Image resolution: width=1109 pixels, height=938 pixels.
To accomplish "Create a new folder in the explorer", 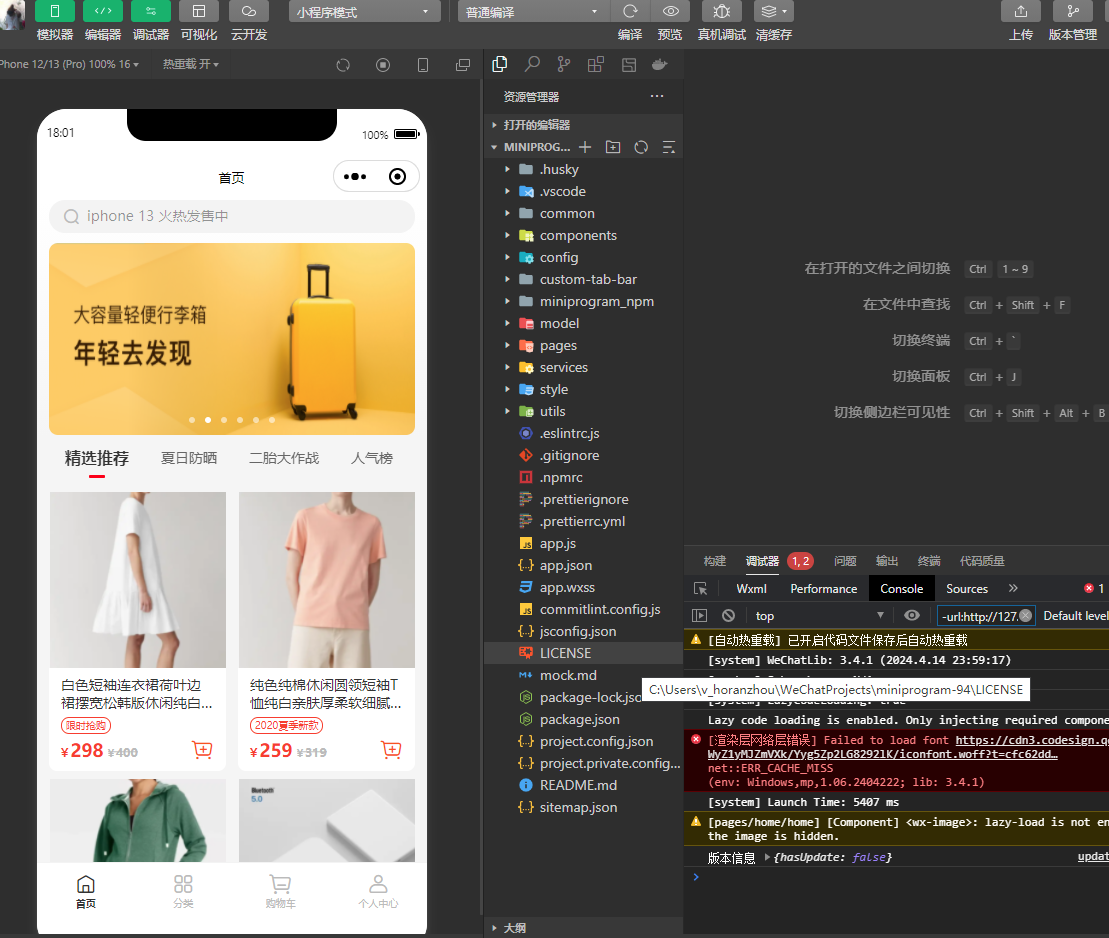I will [613, 147].
